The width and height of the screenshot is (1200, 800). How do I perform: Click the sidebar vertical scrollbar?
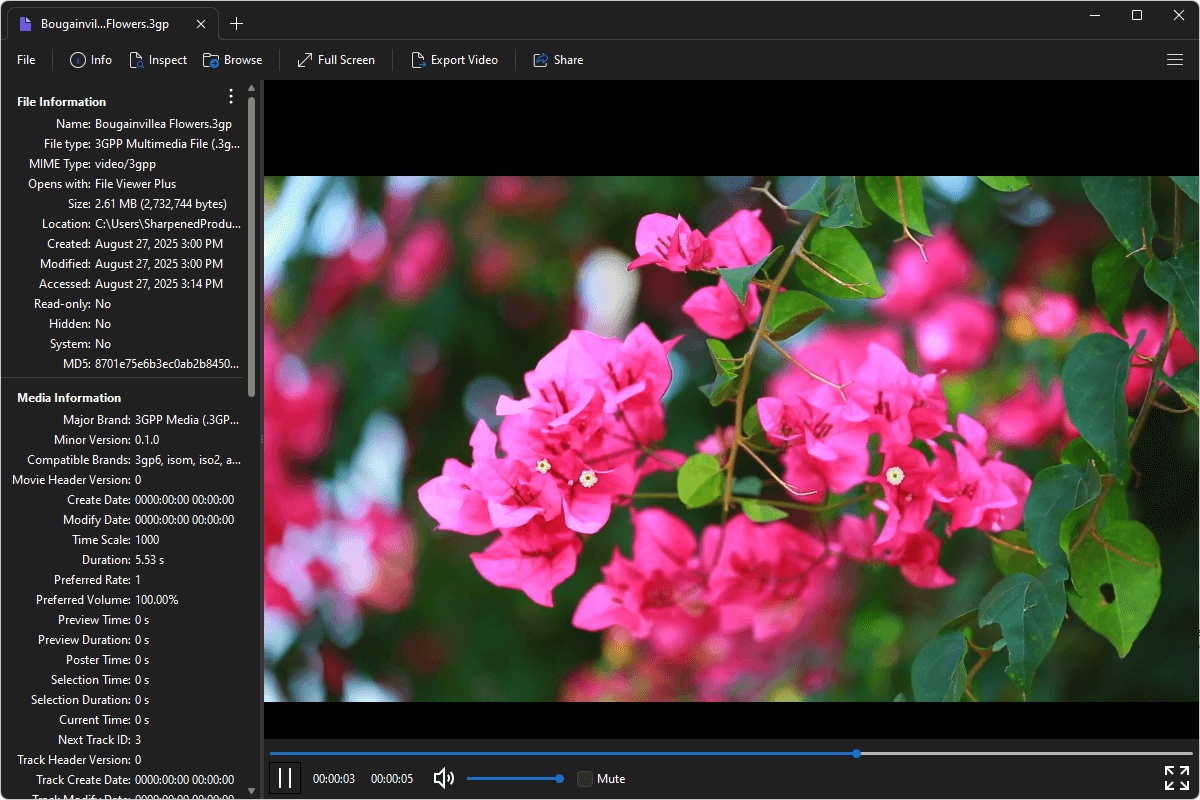click(251, 247)
